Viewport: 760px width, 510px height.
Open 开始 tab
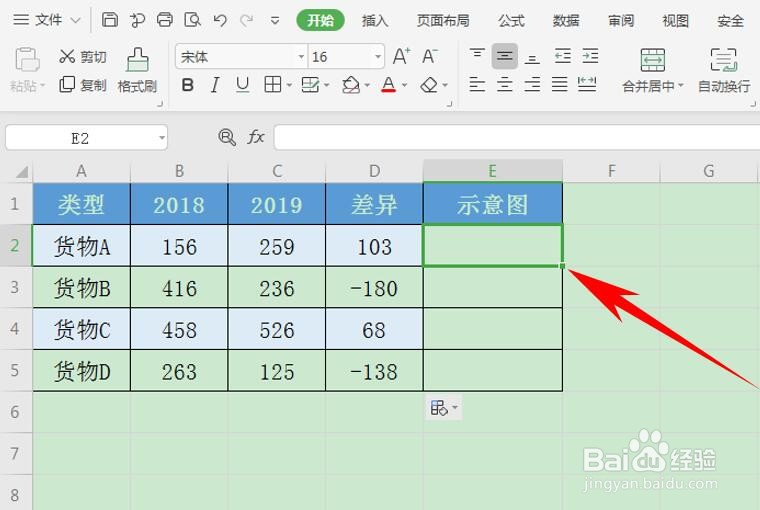click(320, 20)
